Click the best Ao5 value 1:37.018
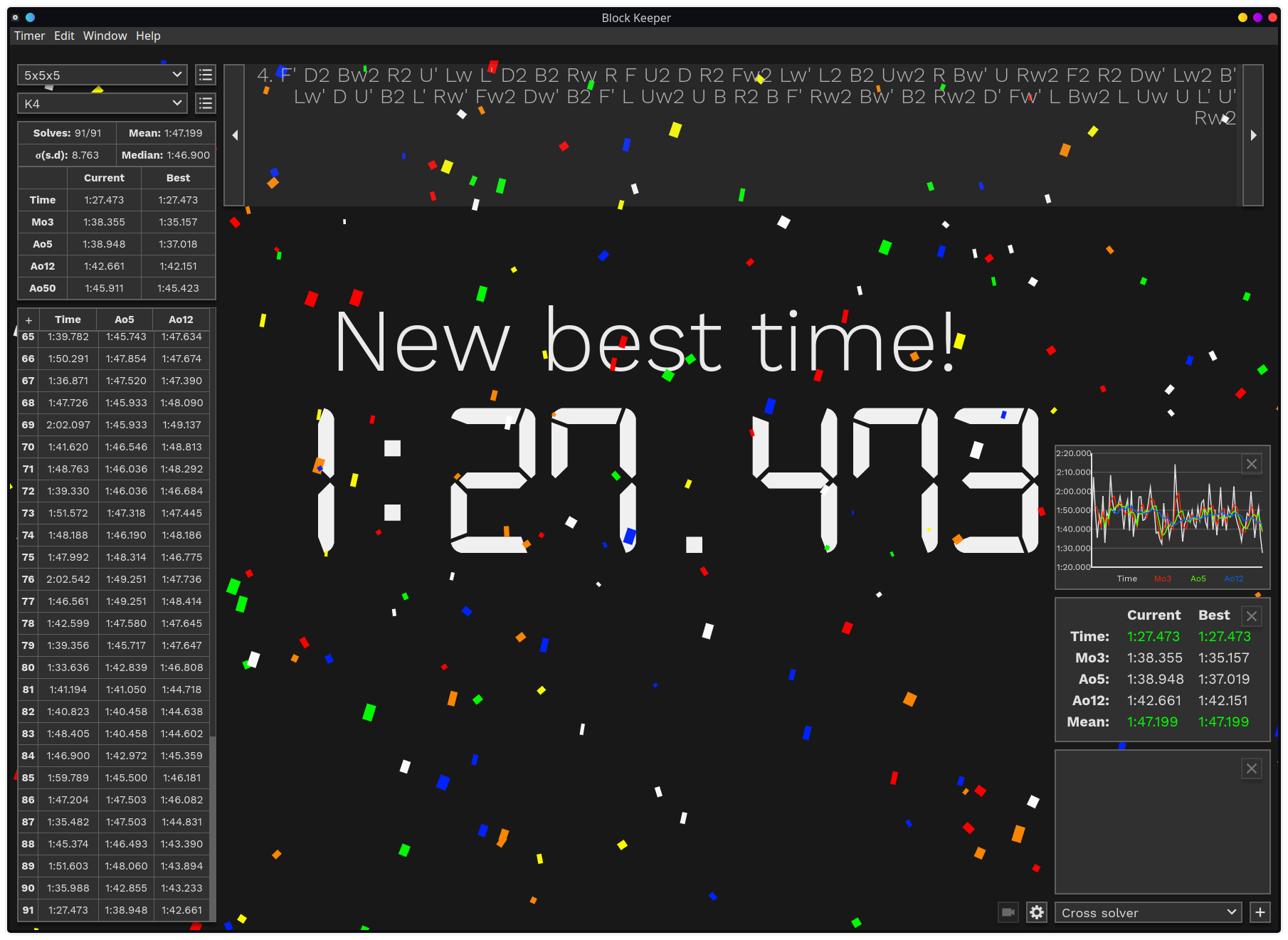 [x=178, y=244]
